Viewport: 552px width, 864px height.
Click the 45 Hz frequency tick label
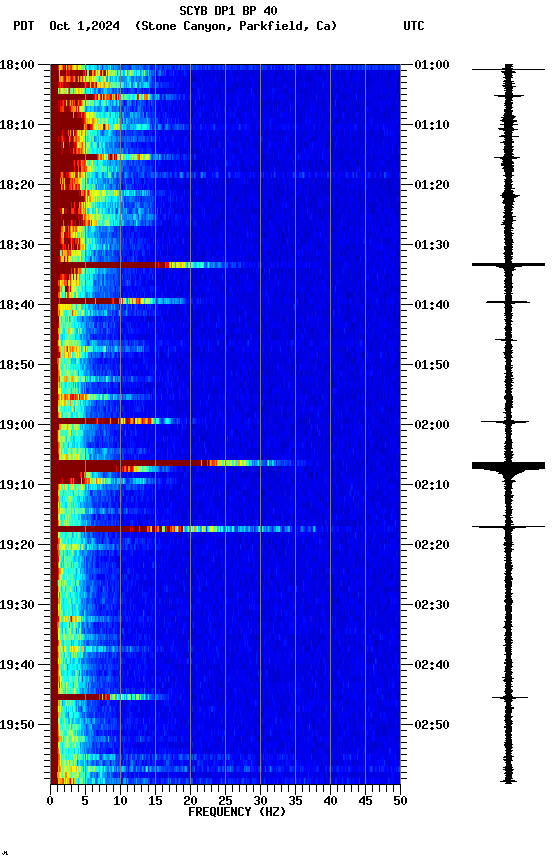365,801
